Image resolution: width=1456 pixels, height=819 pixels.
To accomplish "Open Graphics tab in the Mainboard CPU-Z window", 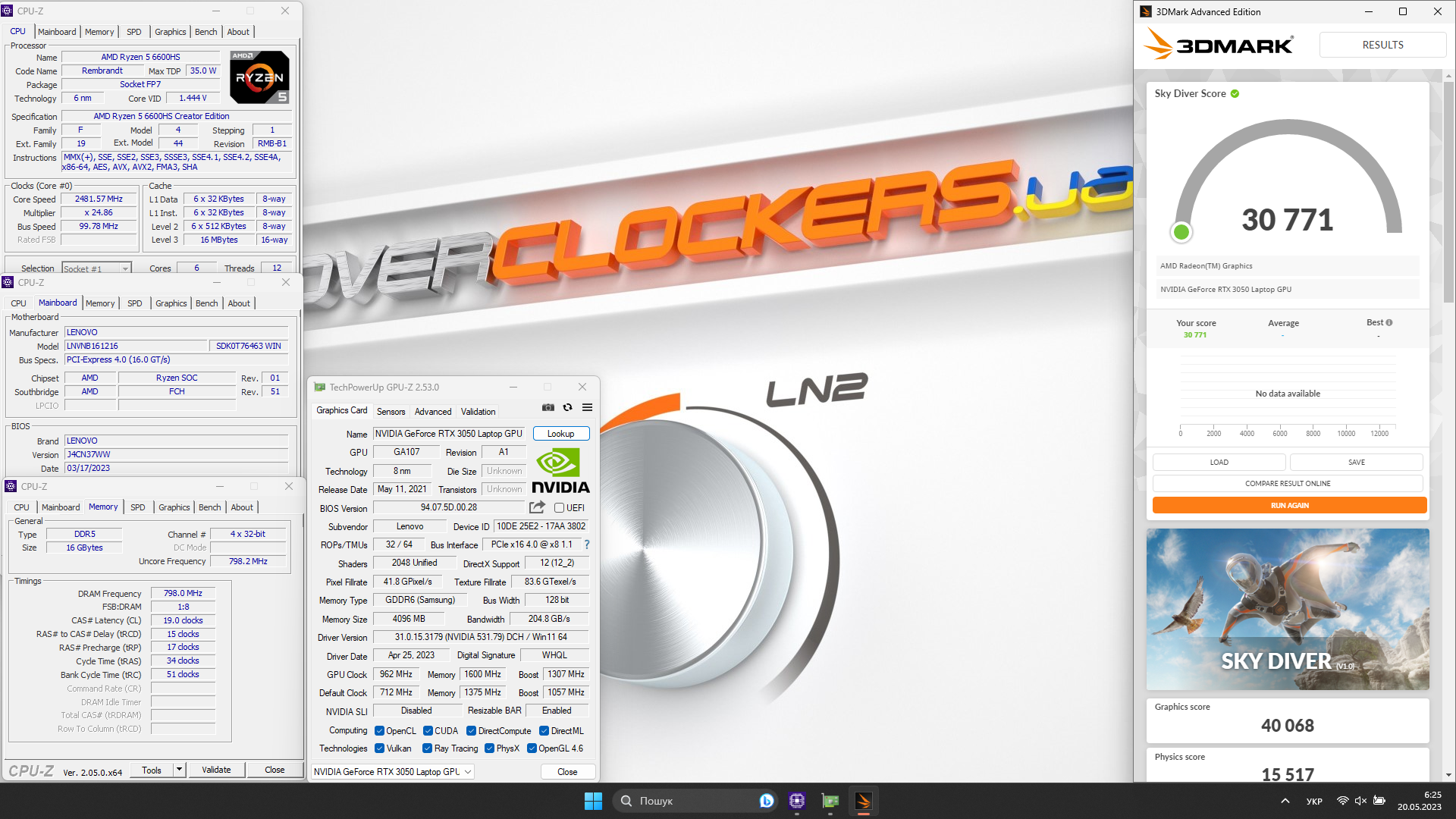I will click(x=171, y=303).
